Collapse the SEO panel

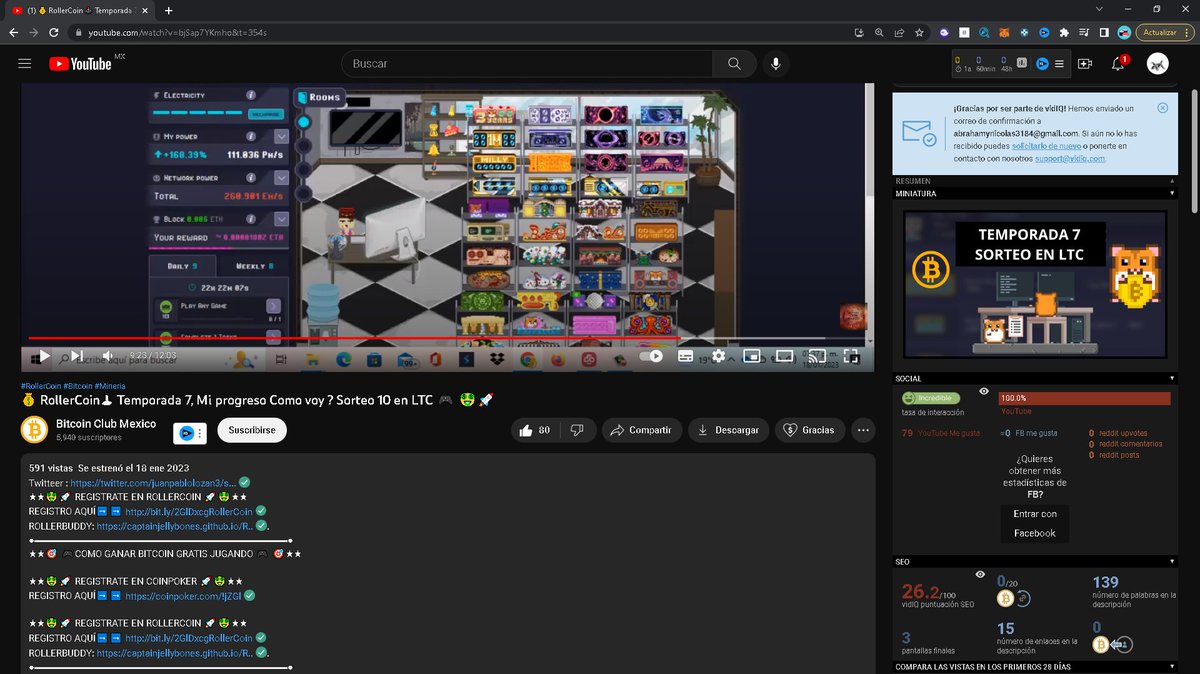coord(1171,562)
